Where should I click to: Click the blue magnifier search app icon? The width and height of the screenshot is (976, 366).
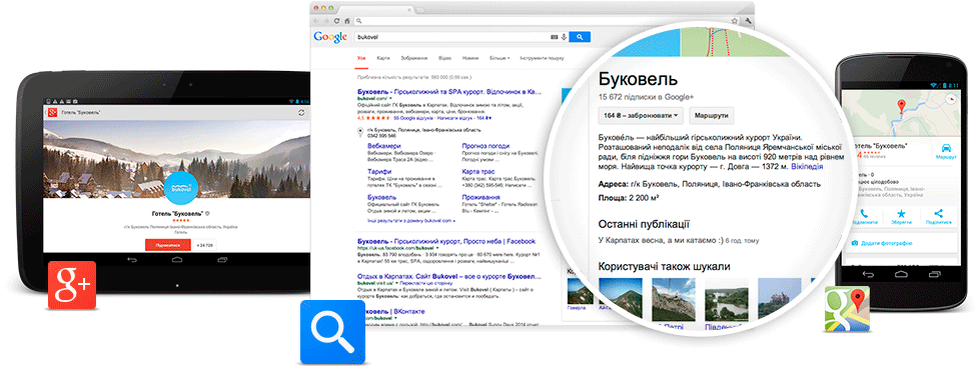point(332,332)
